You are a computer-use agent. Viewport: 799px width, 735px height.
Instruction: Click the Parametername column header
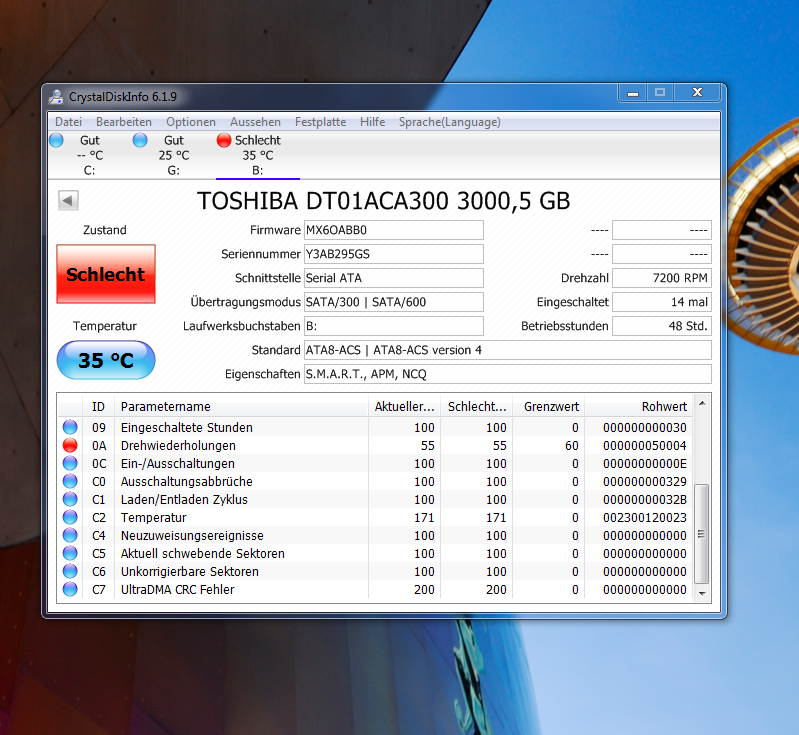[x=242, y=406]
